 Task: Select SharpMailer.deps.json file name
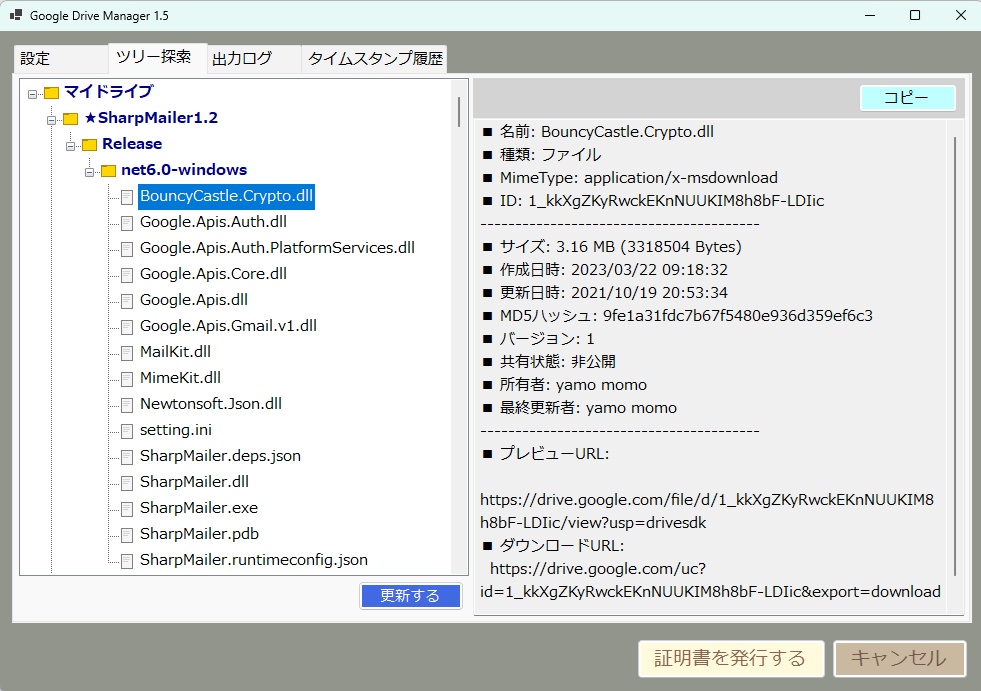(x=220, y=456)
